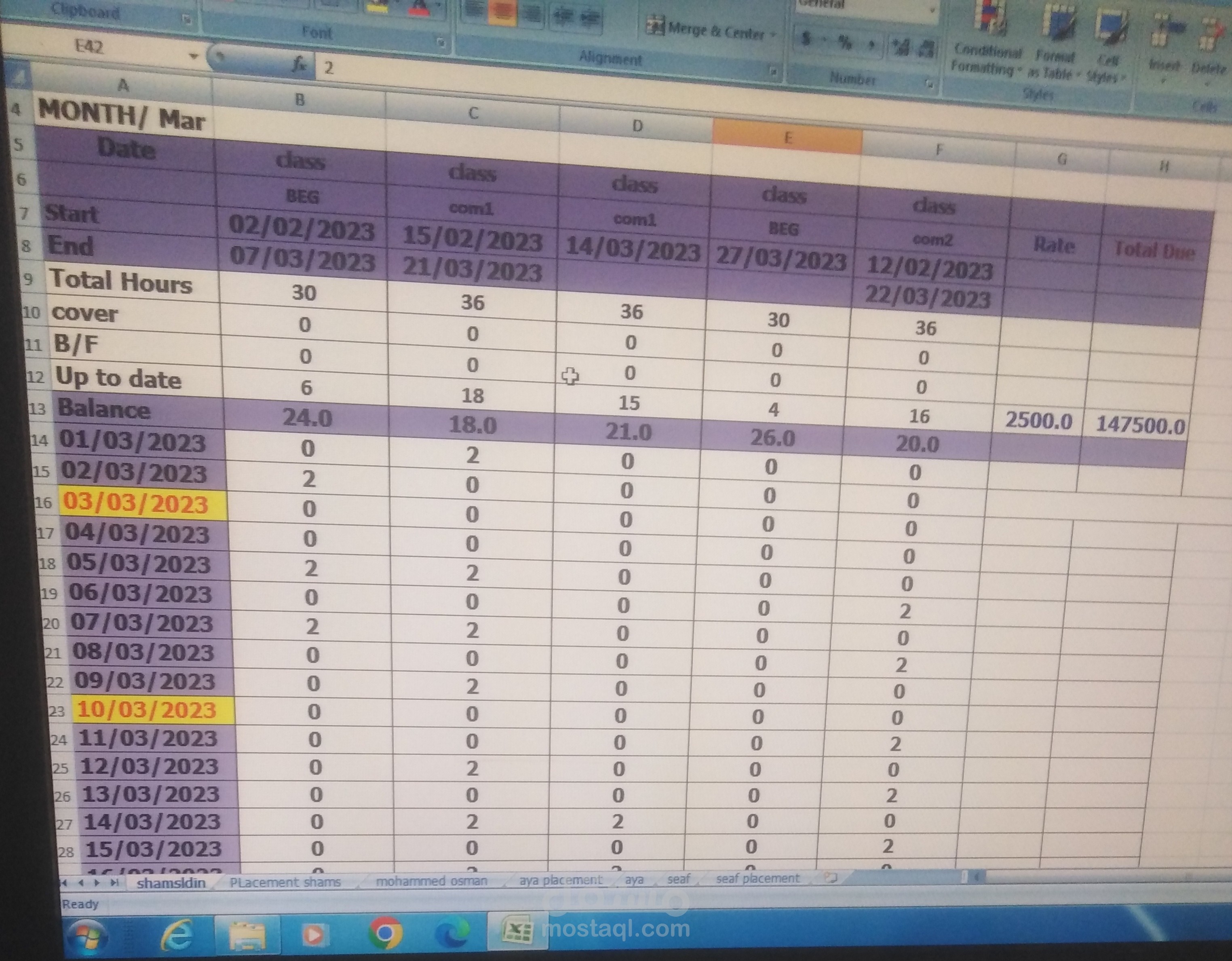Image resolution: width=1232 pixels, height=961 pixels.
Task: Apply Percent Style format
Action: point(844,42)
